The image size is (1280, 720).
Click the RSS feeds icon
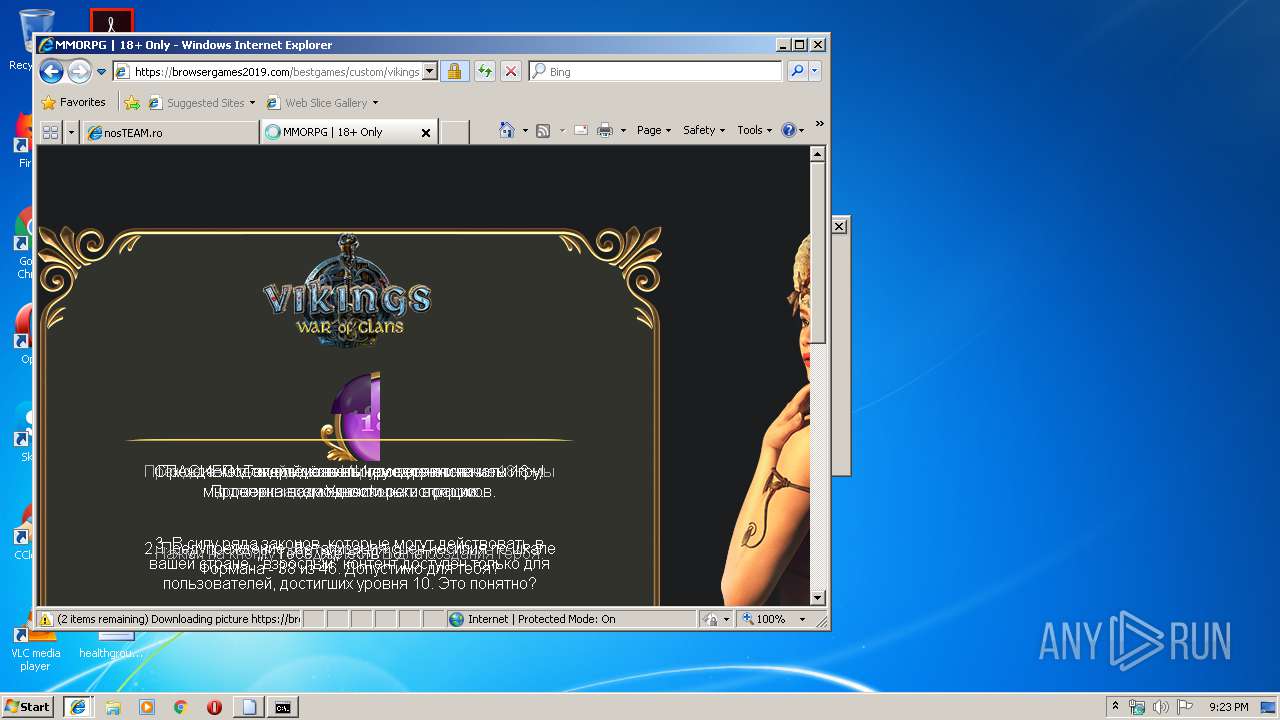pos(543,130)
